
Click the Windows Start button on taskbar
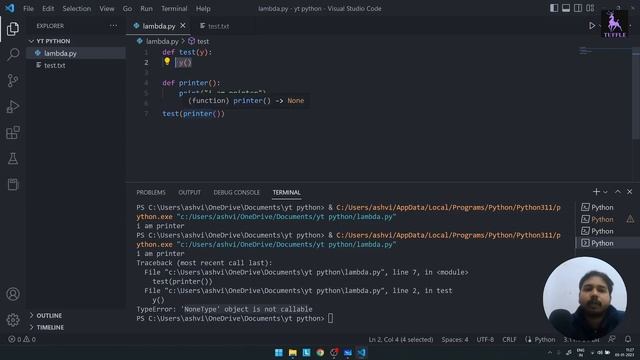tap(279, 352)
